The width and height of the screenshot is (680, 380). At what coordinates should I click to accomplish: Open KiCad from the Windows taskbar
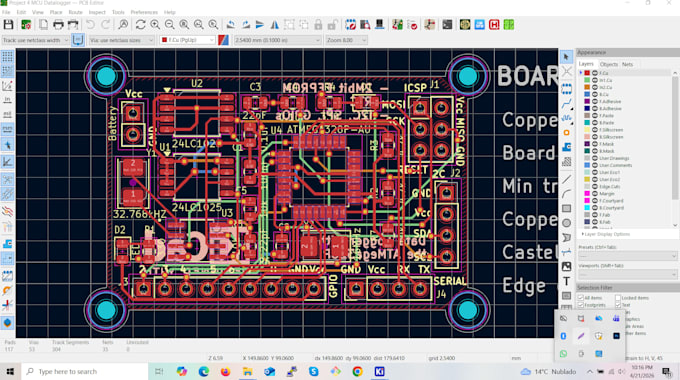click(x=379, y=371)
